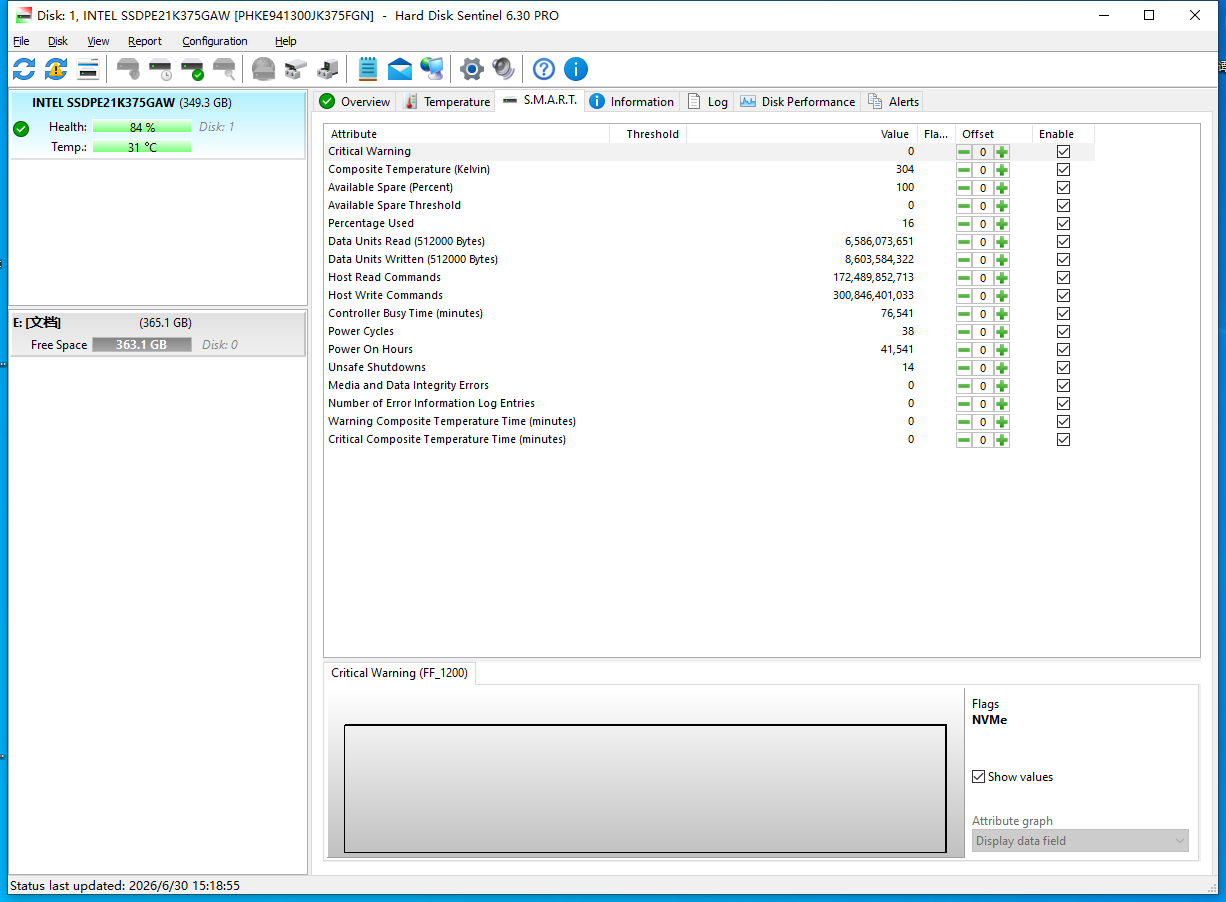The width and height of the screenshot is (1226, 902).
Task: Select the Power On Hours attribute row
Action: point(710,350)
